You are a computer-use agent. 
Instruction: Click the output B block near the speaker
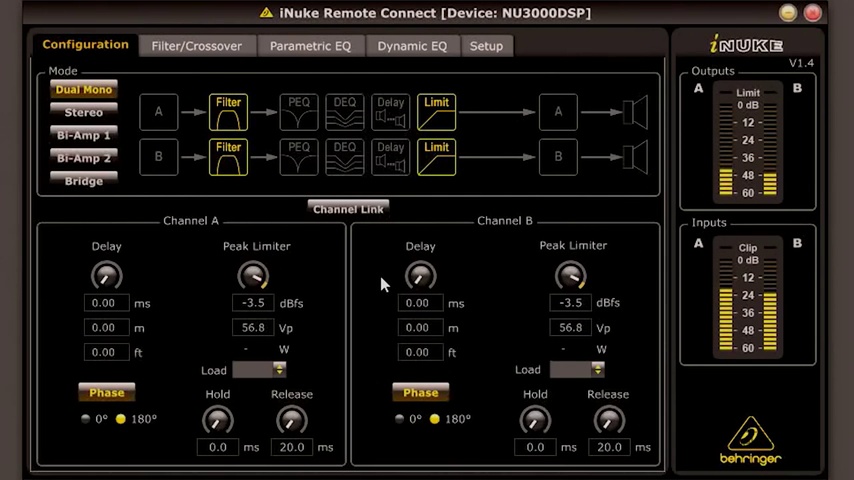558,157
